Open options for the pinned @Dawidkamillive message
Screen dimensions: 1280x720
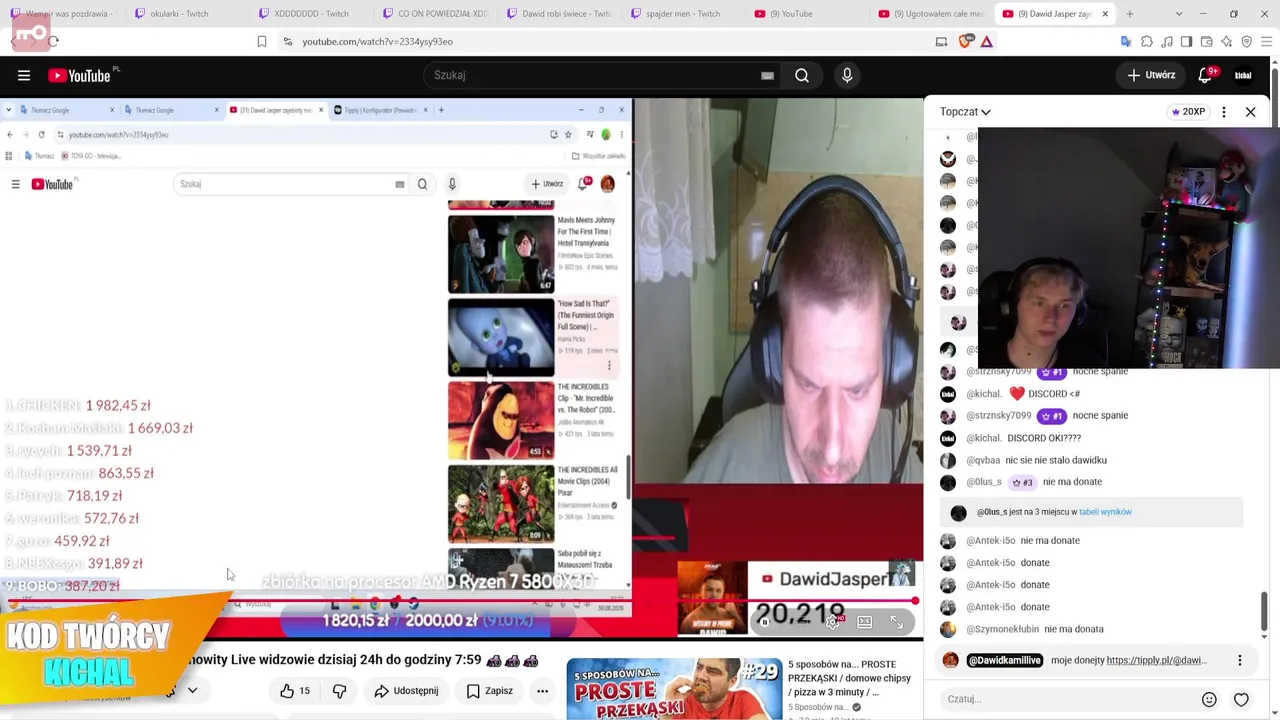click(1240, 660)
